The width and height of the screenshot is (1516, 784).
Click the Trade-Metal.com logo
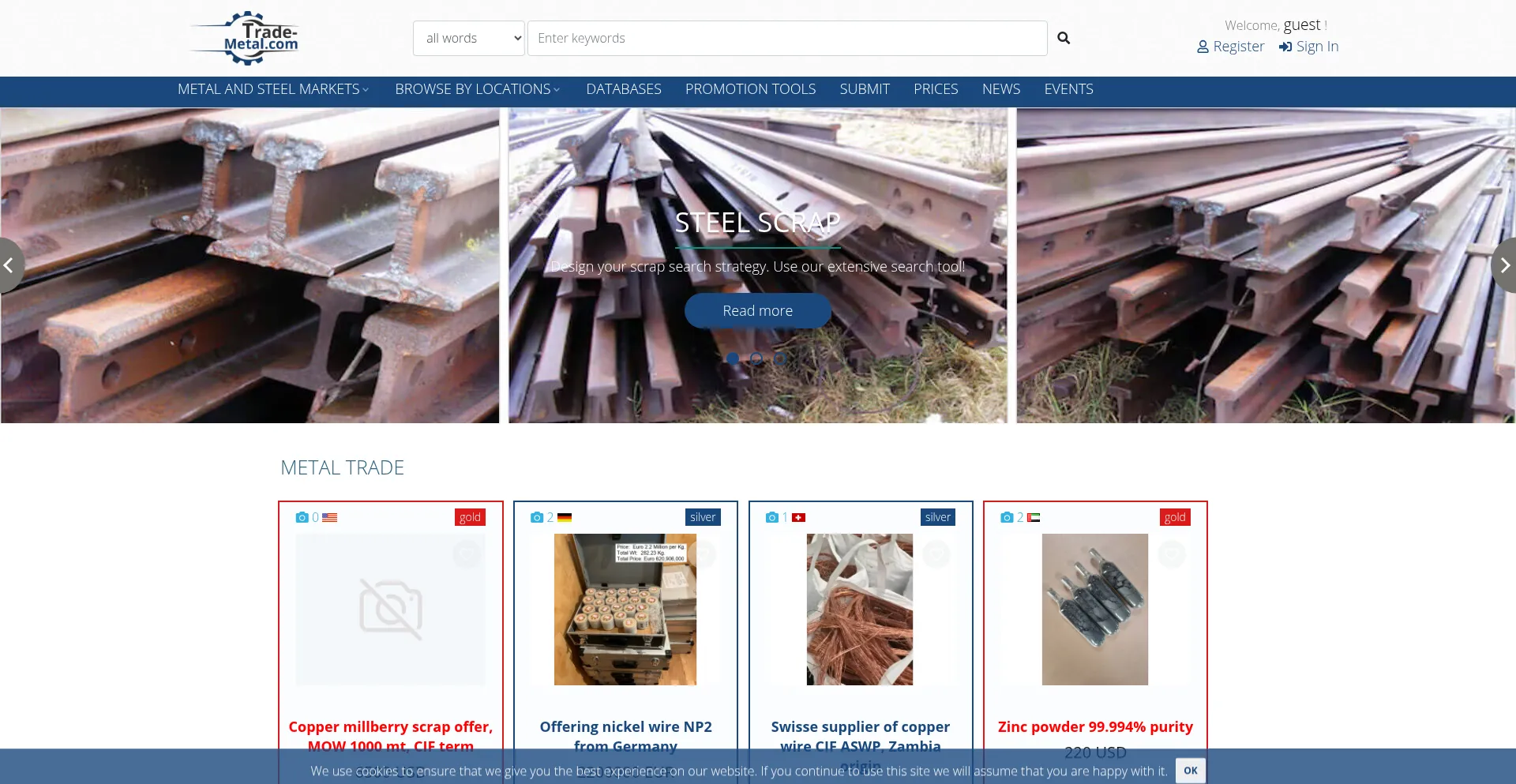tap(246, 38)
